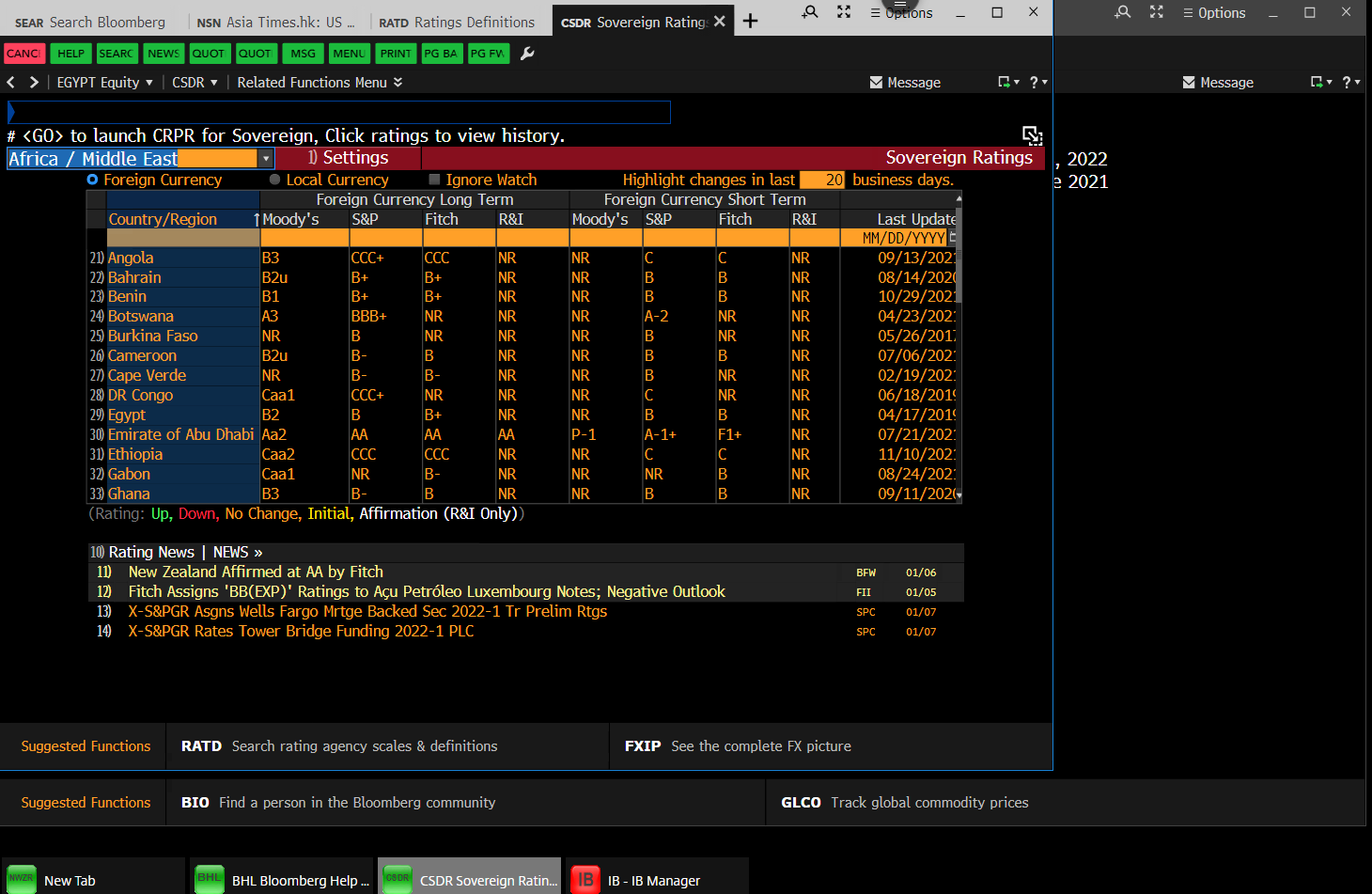Add a new tab with plus icon
This screenshot has height=894, width=1372.
click(750, 22)
